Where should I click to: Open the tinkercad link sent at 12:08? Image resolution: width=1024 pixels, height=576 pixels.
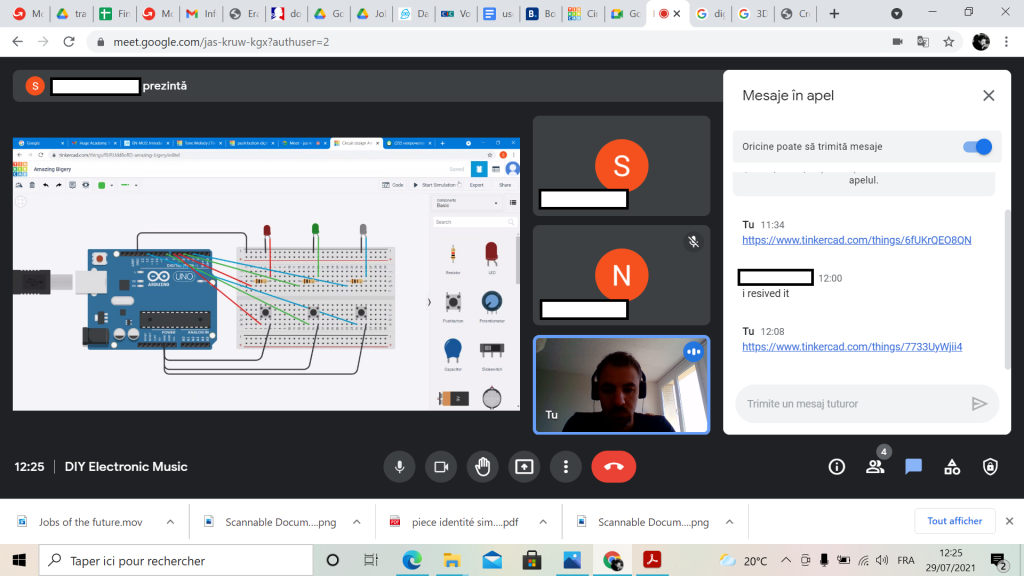(852, 347)
